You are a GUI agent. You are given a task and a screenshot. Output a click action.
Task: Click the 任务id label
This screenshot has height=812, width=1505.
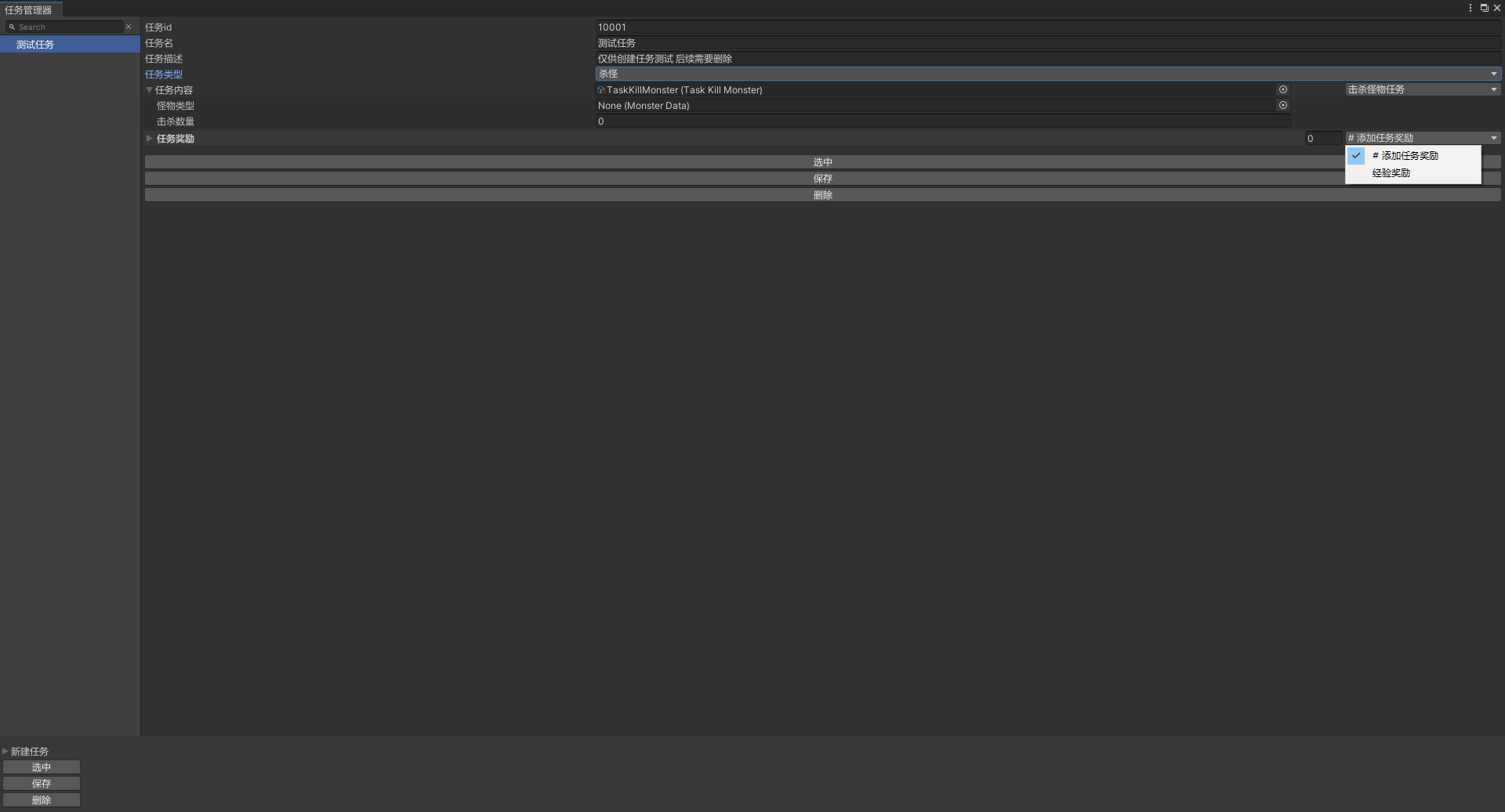[158, 27]
